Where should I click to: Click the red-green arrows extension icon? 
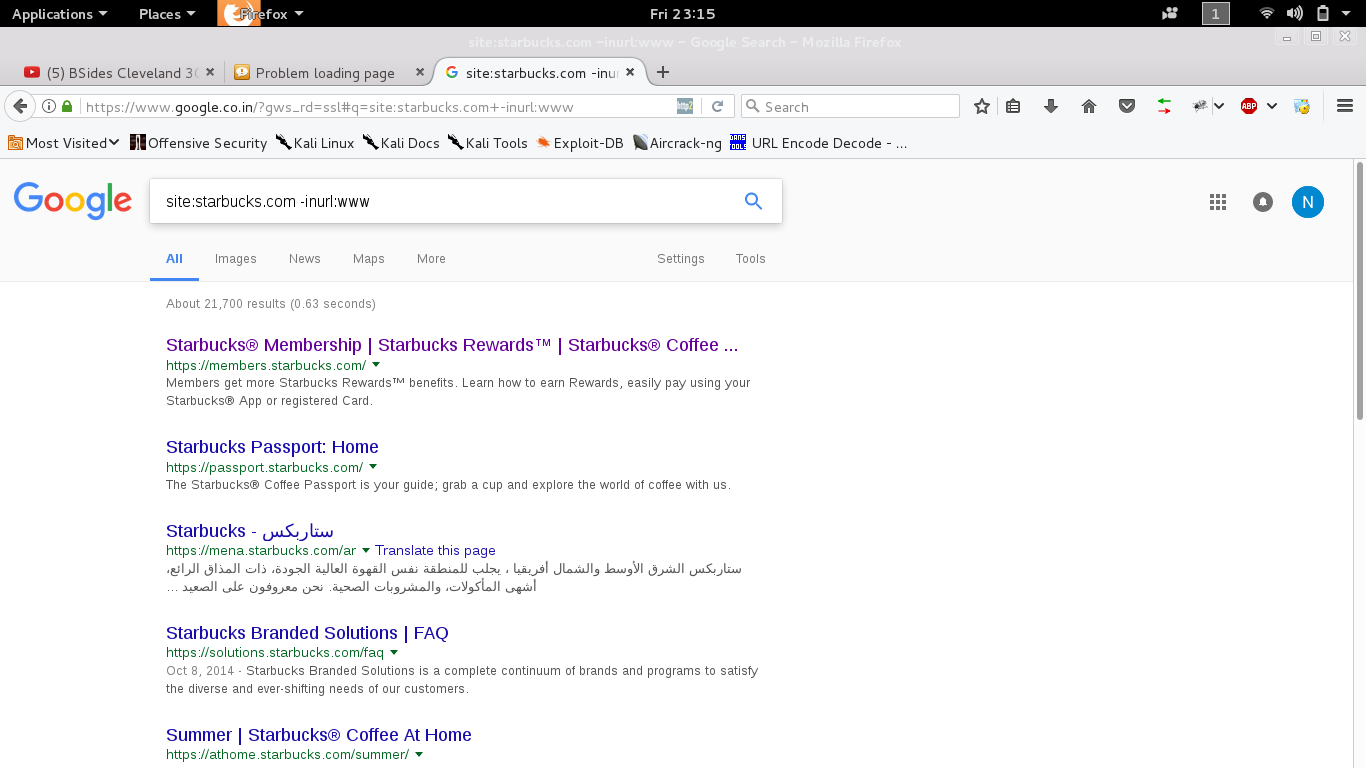(x=1165, y=106)
